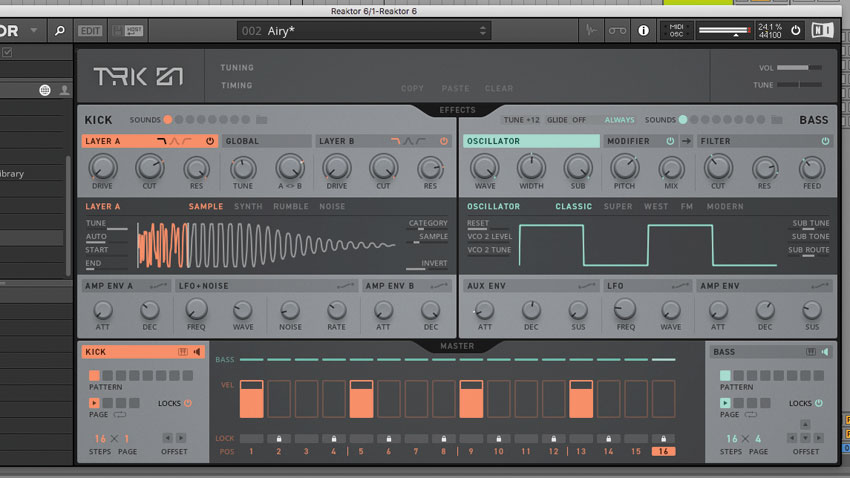Toggle the Modifier power button
850x478 pixels.
tap(670, 141)
